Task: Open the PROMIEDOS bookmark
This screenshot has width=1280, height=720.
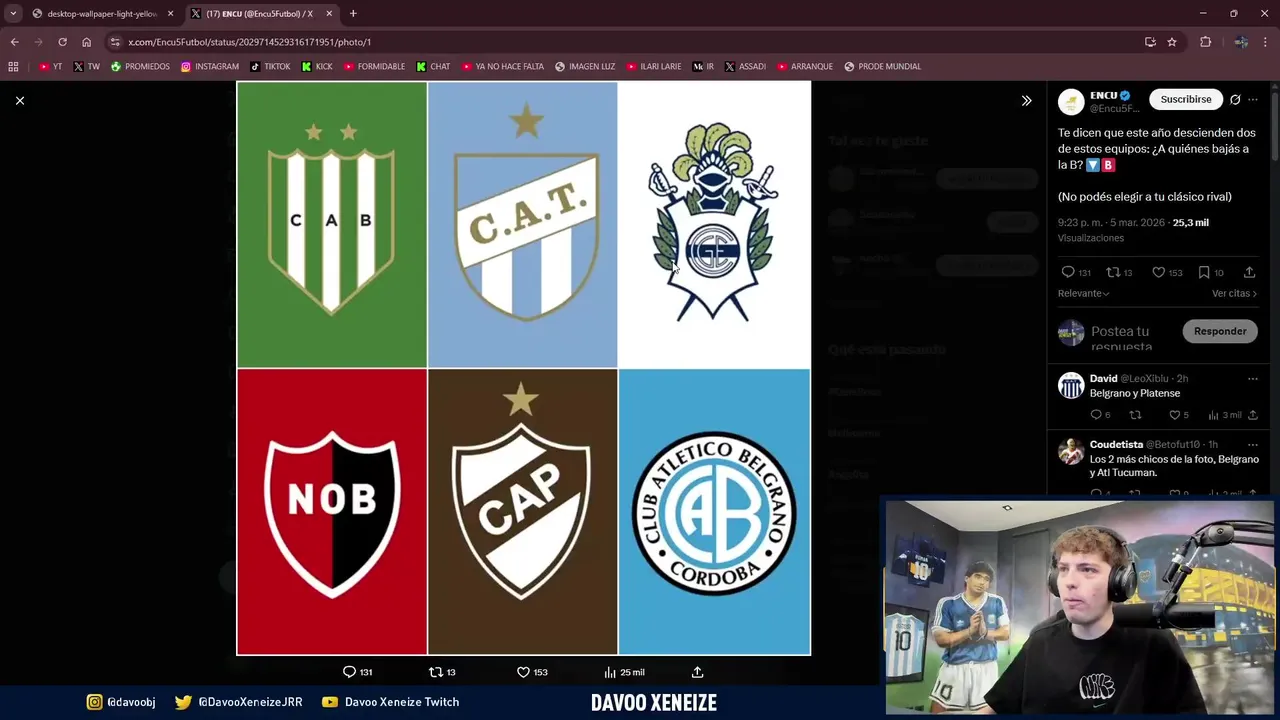Action: pos(140,67)
